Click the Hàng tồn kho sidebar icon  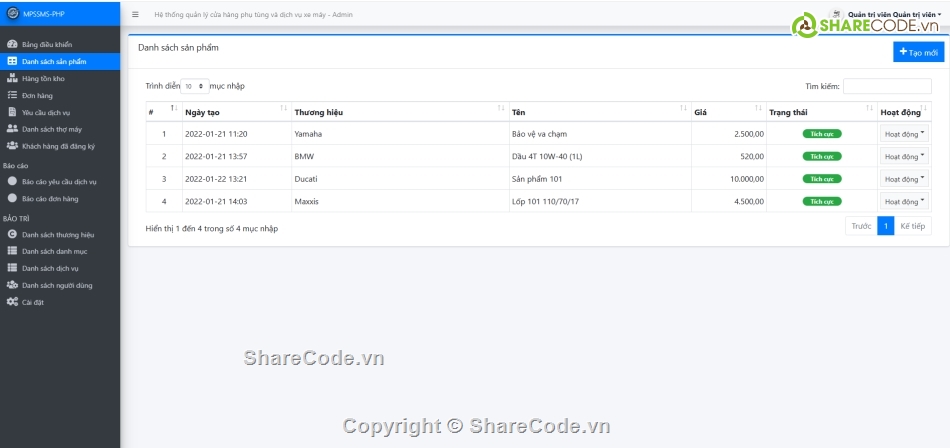tap(12, 77)
